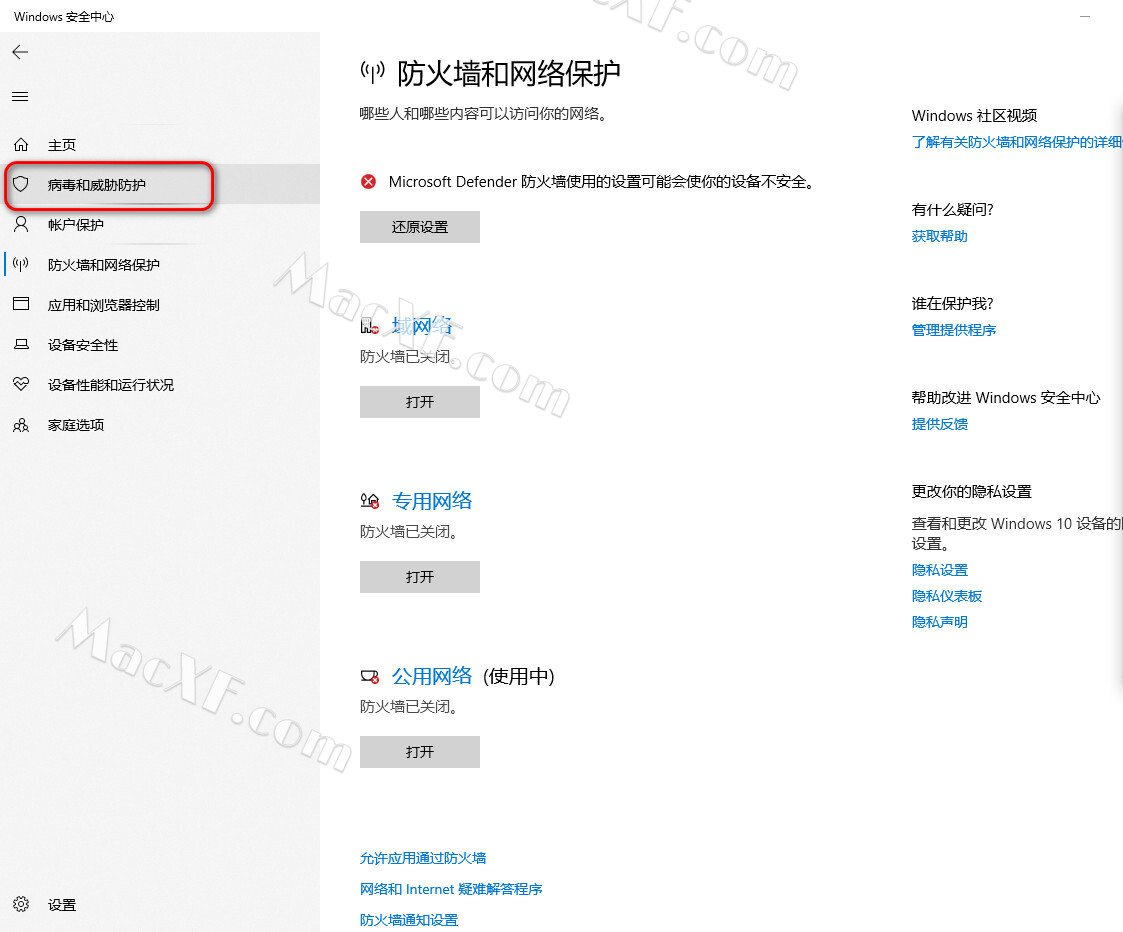1123x932 pixels.
Task: Open 设备性能和运行状况 in the sidebar
Action: point(160,385)
